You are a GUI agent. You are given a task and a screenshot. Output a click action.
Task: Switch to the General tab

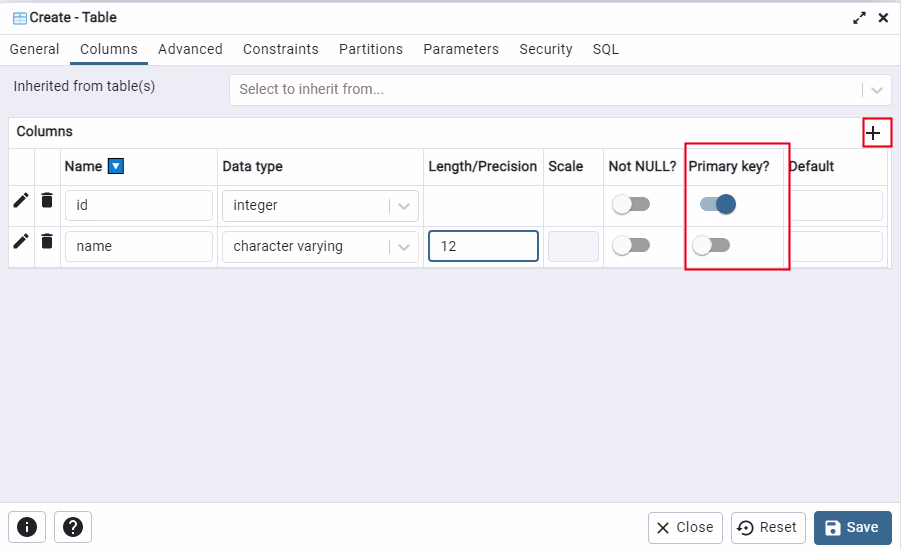click(34, 49)
